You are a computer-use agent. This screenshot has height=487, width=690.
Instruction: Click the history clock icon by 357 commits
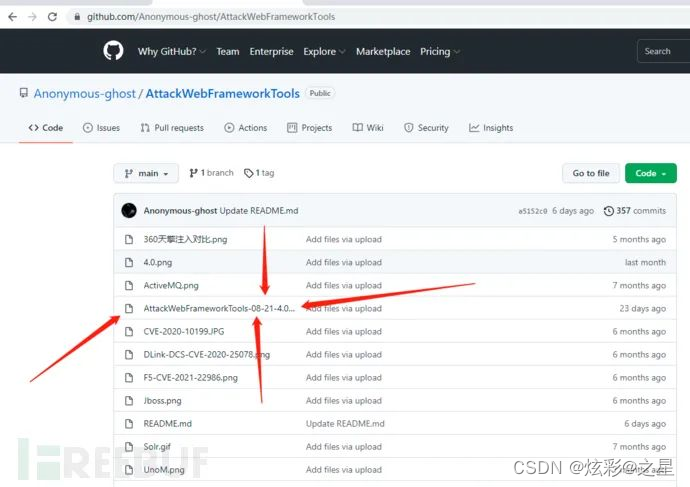click(609, 211)
